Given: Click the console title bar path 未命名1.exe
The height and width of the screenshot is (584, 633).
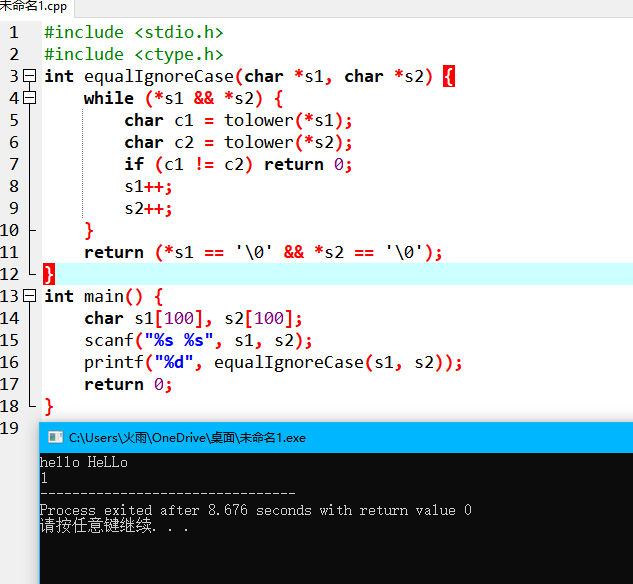Looking at the screenshot, I should tap(187, 437).
